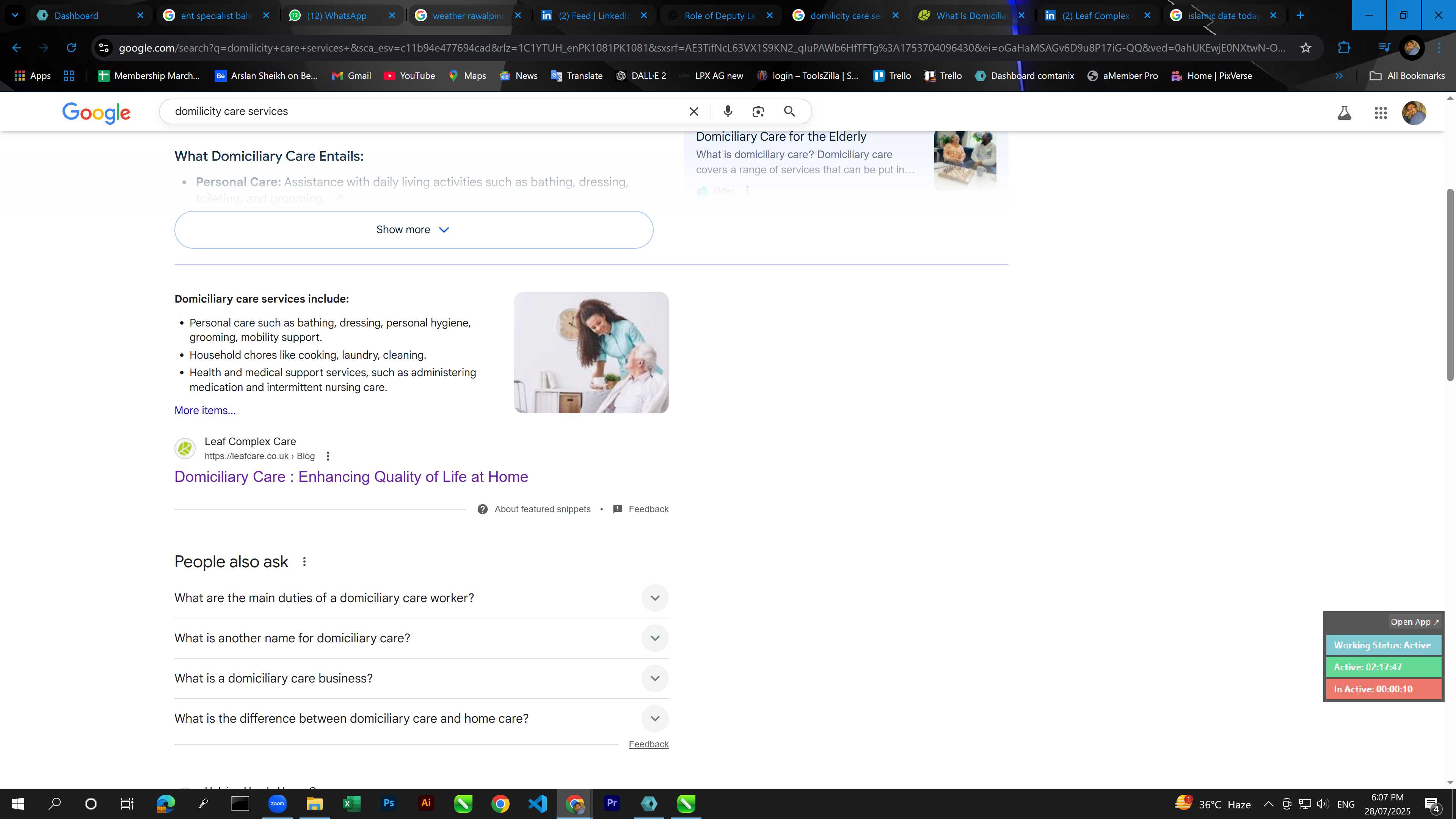Click the Google logo
Viewport: 1456px width, 819px height.
pyautogui.click(x=96, y=113)
